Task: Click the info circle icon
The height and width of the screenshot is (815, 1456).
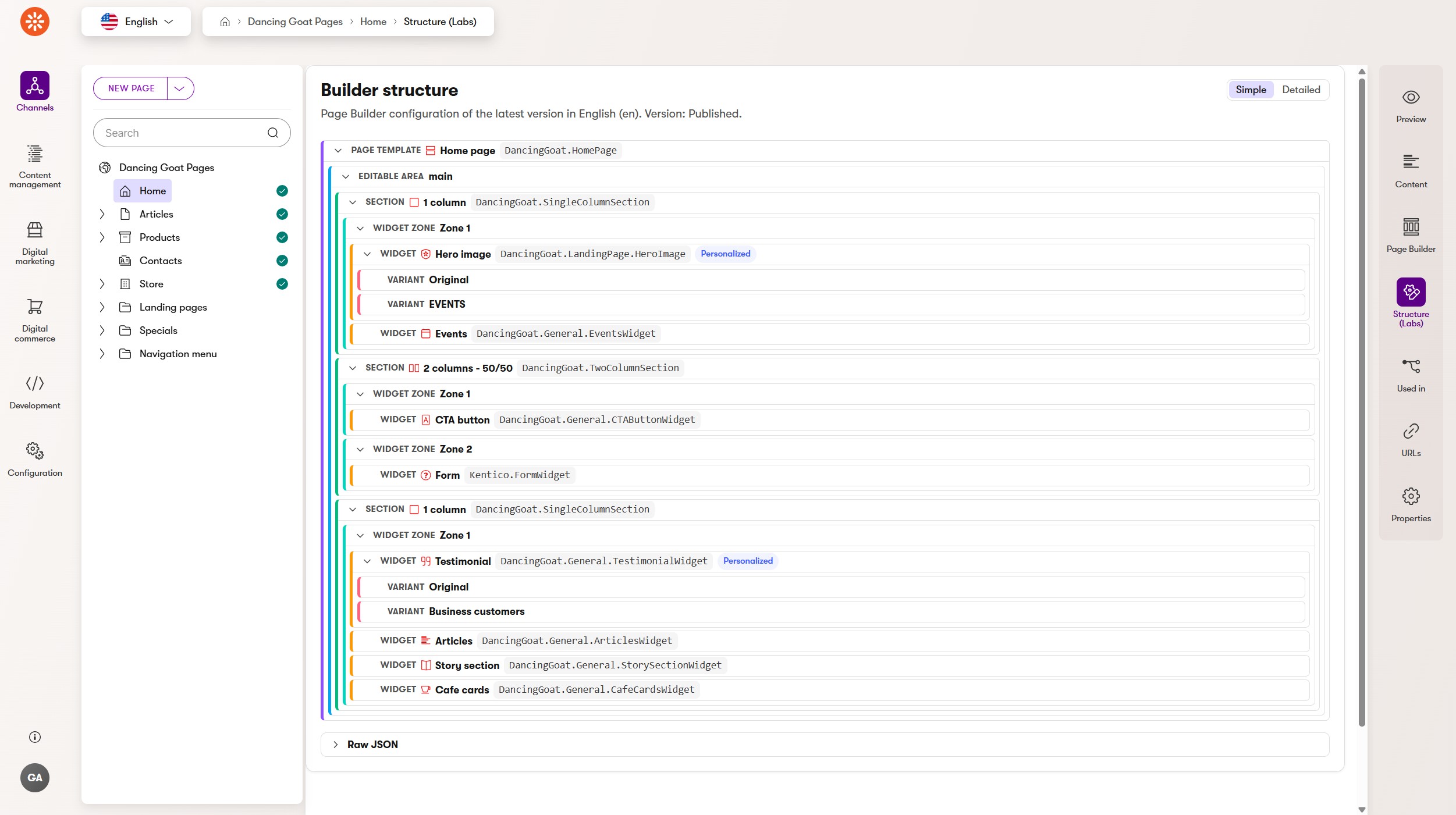Action: [x=35, y=737]
